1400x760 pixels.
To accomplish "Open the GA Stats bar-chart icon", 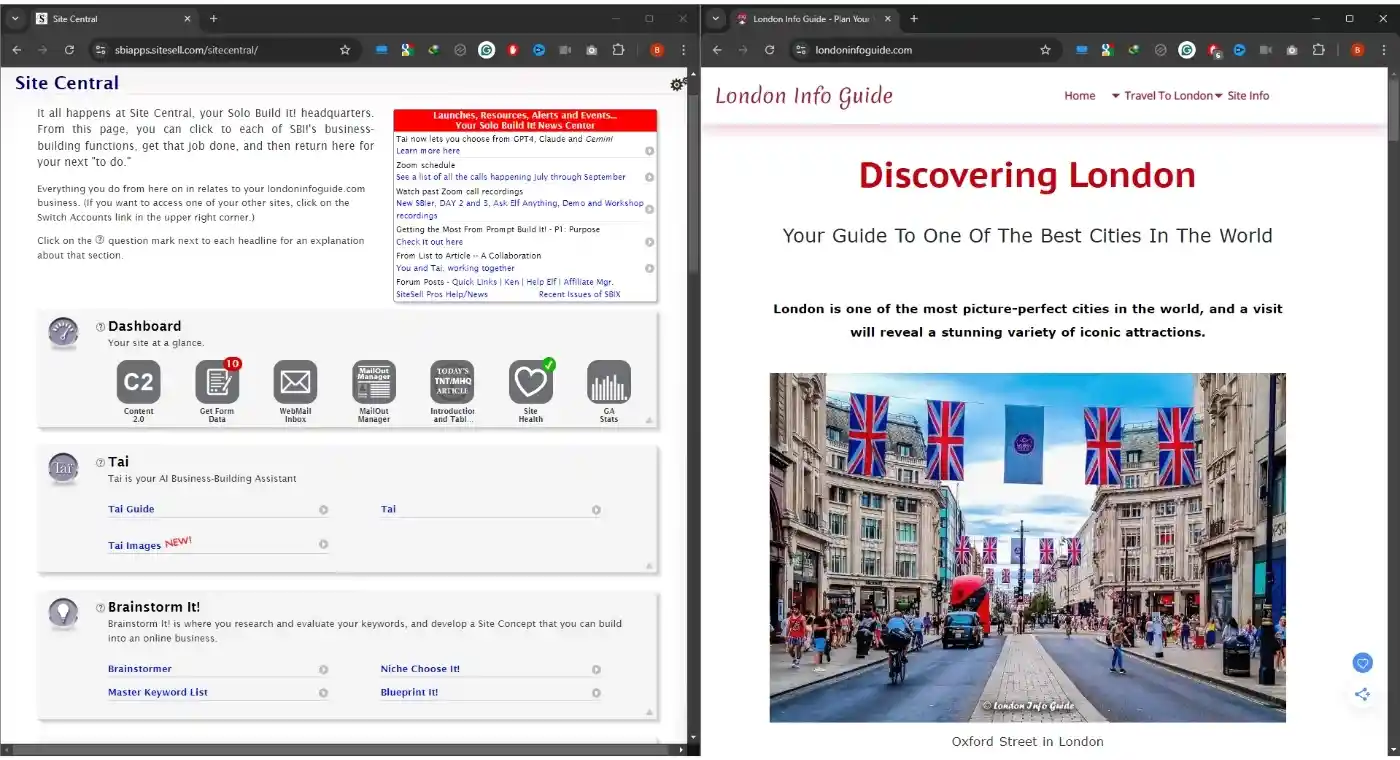I will (609, 382).
